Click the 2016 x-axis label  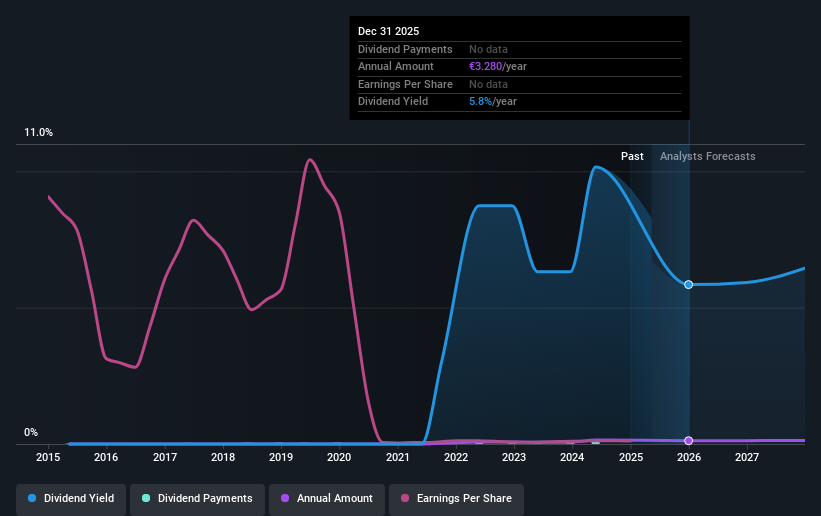pyautogui.click(x=106, y=457)
